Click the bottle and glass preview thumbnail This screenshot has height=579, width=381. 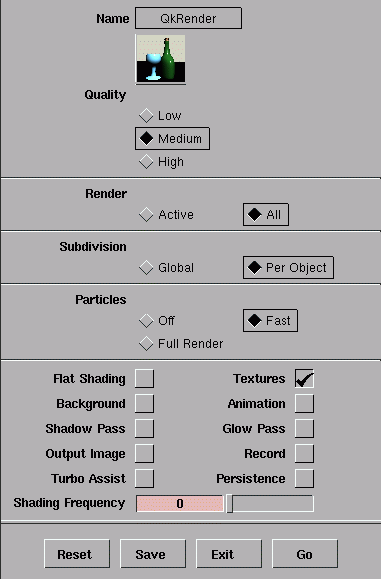tap(161, 59)
